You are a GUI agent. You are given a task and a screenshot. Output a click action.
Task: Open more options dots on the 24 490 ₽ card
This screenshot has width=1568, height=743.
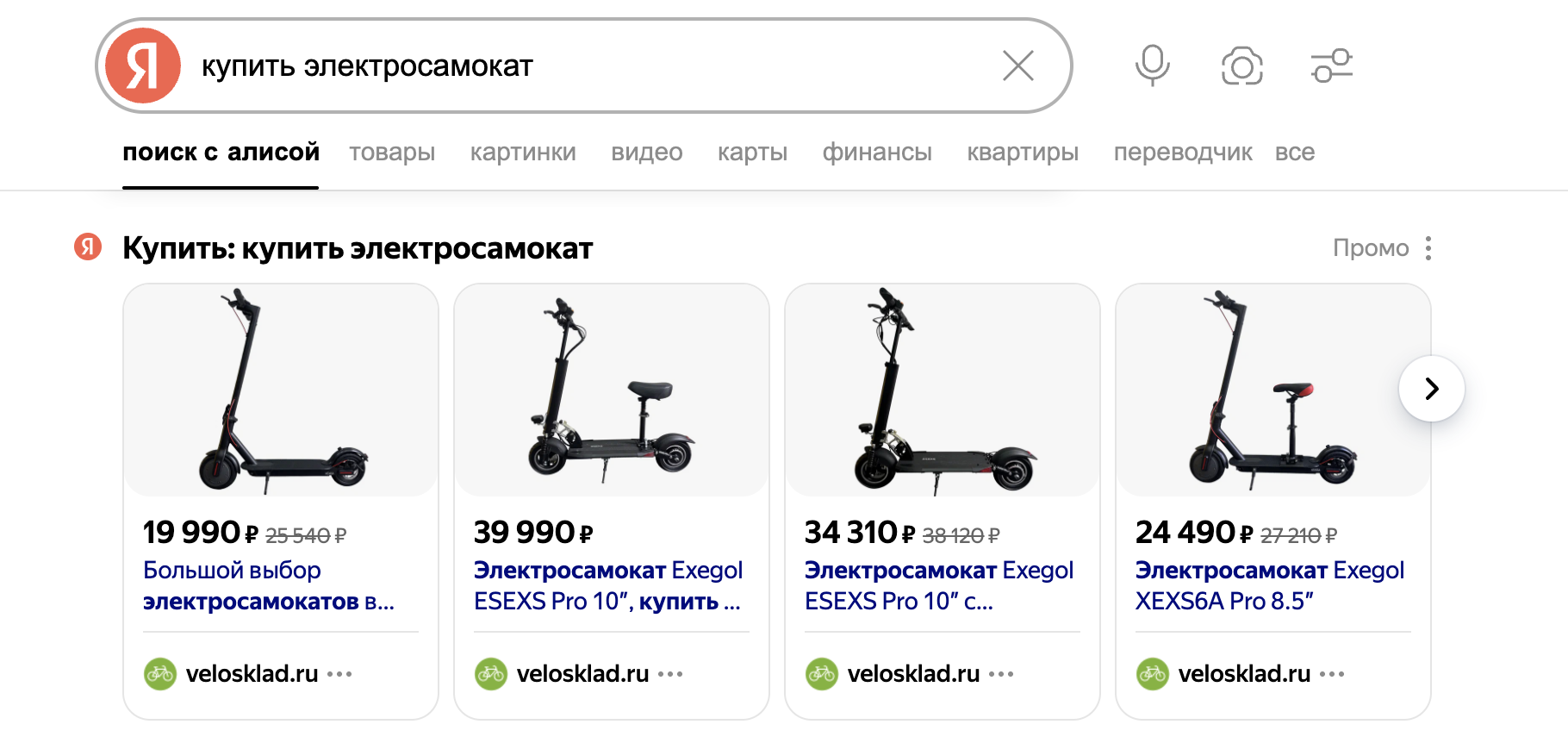pyautogui.click(x=1332, y=674)
